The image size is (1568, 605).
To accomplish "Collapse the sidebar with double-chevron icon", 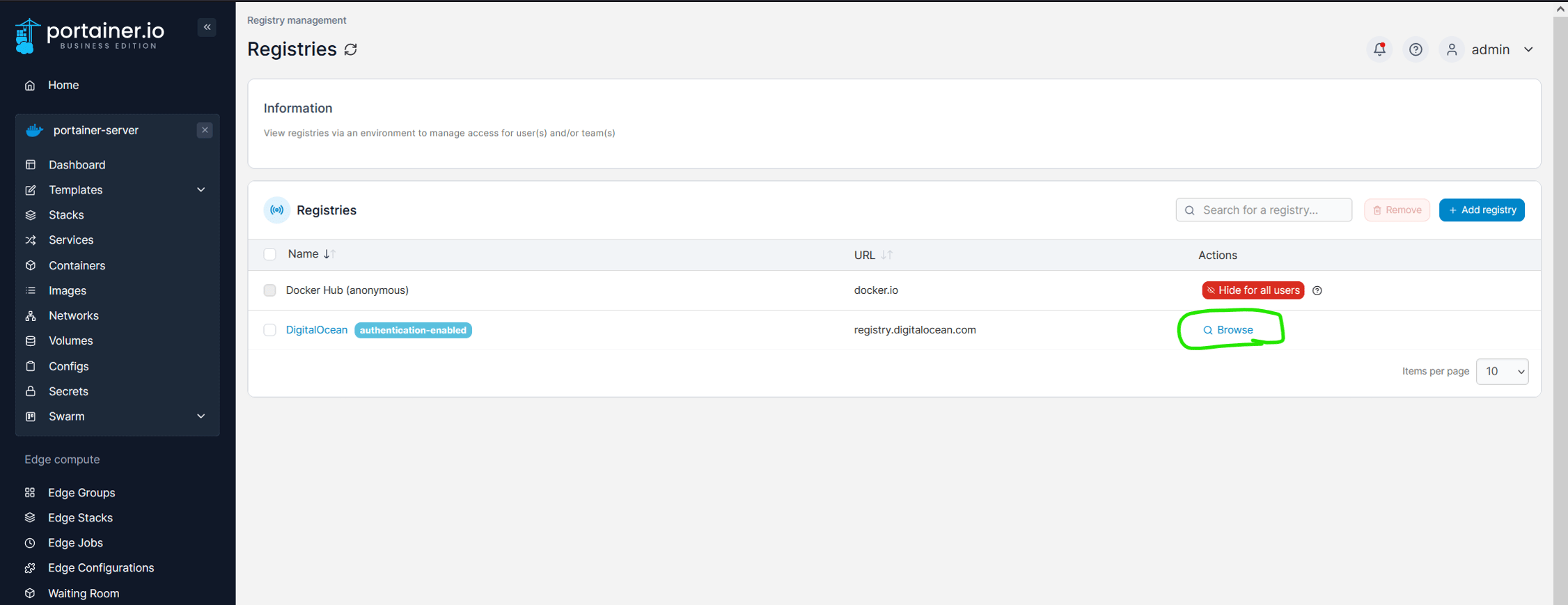I will point(207,27).
